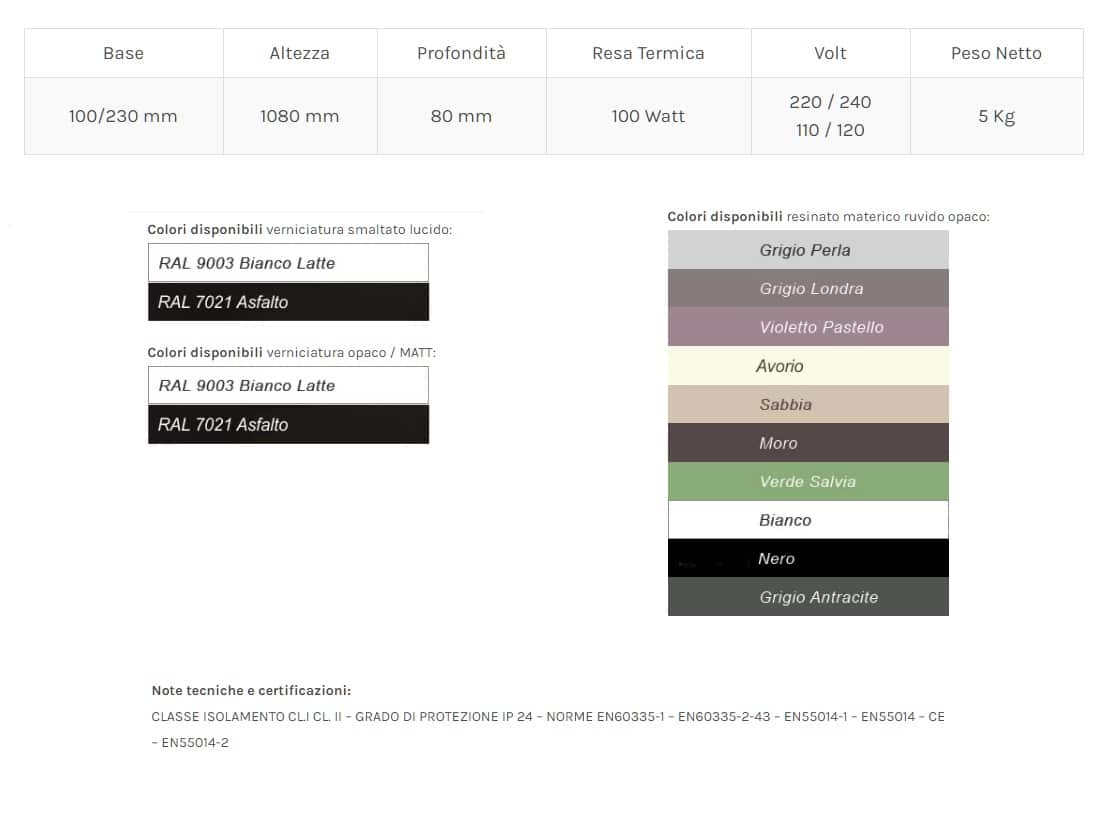
Task: Click the Altezza column header
Action: (299, 53)
